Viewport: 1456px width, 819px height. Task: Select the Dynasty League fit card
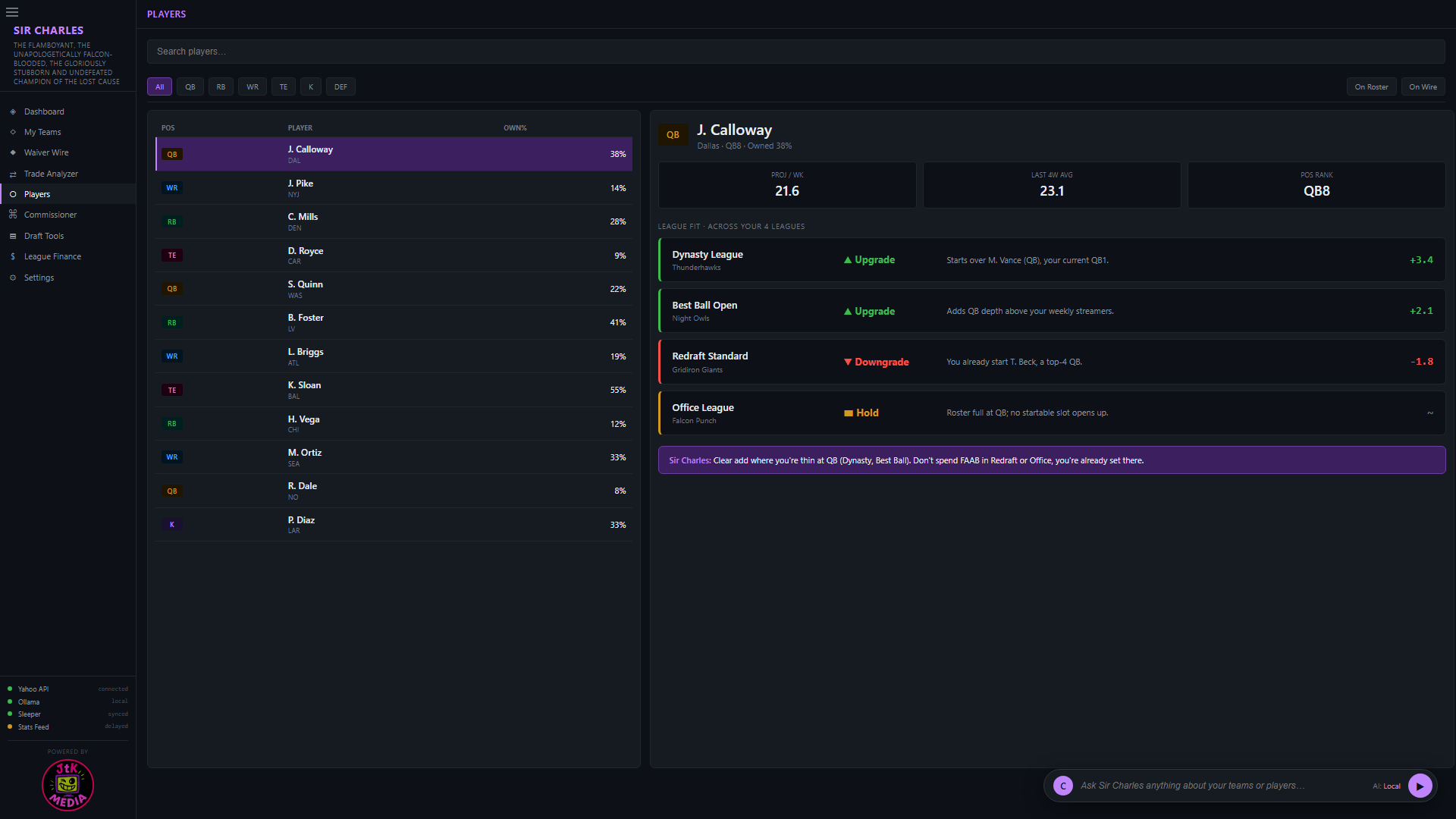(x=1051, y=260)
